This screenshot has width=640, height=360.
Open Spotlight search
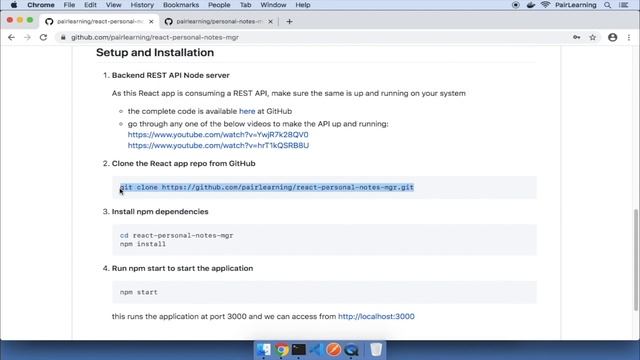(x=608, y=5)
